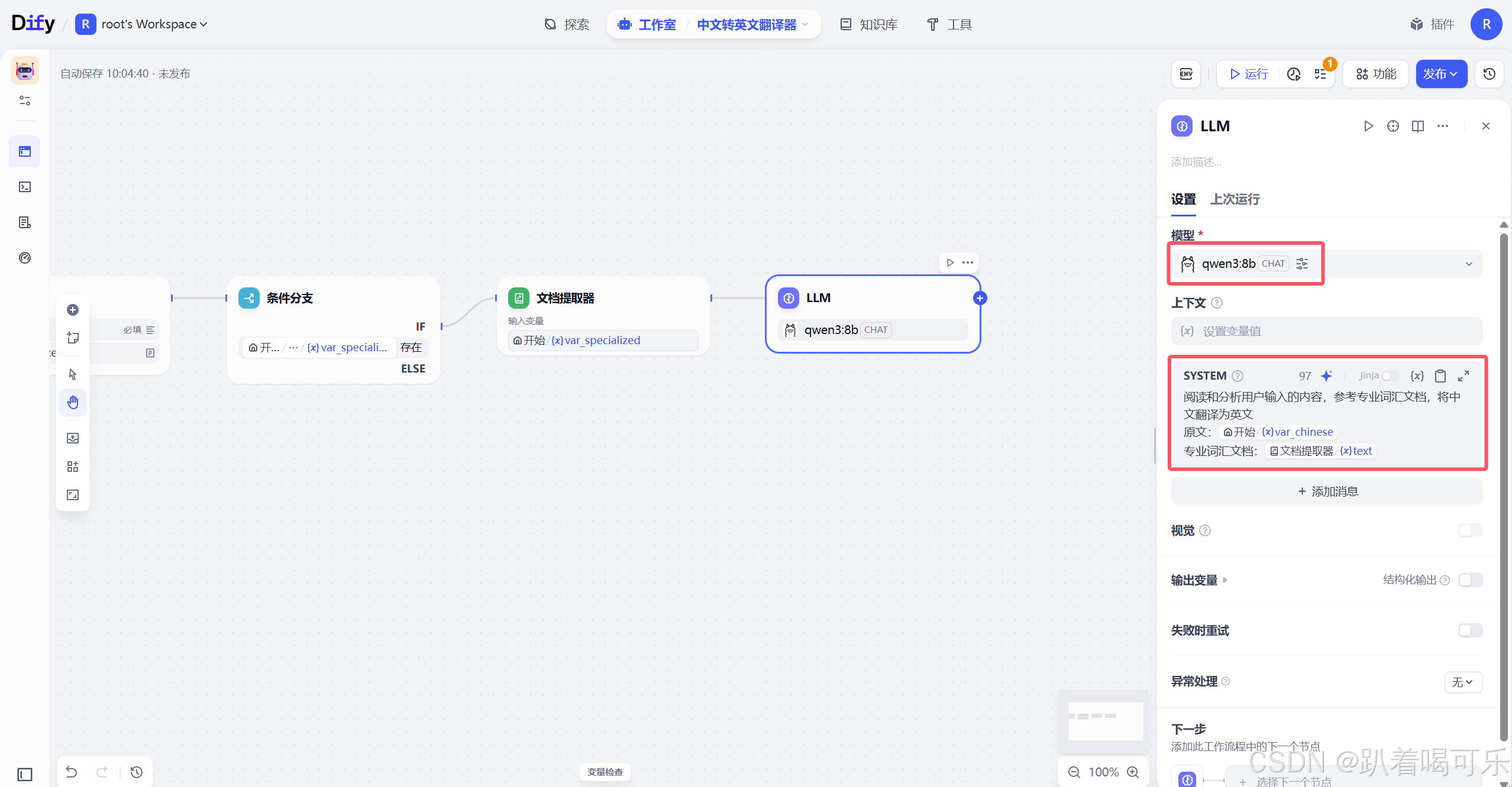Click the app robot avatar icon in the sidebar
This screenshot has height=787, width=1512.
pos(25,70)
